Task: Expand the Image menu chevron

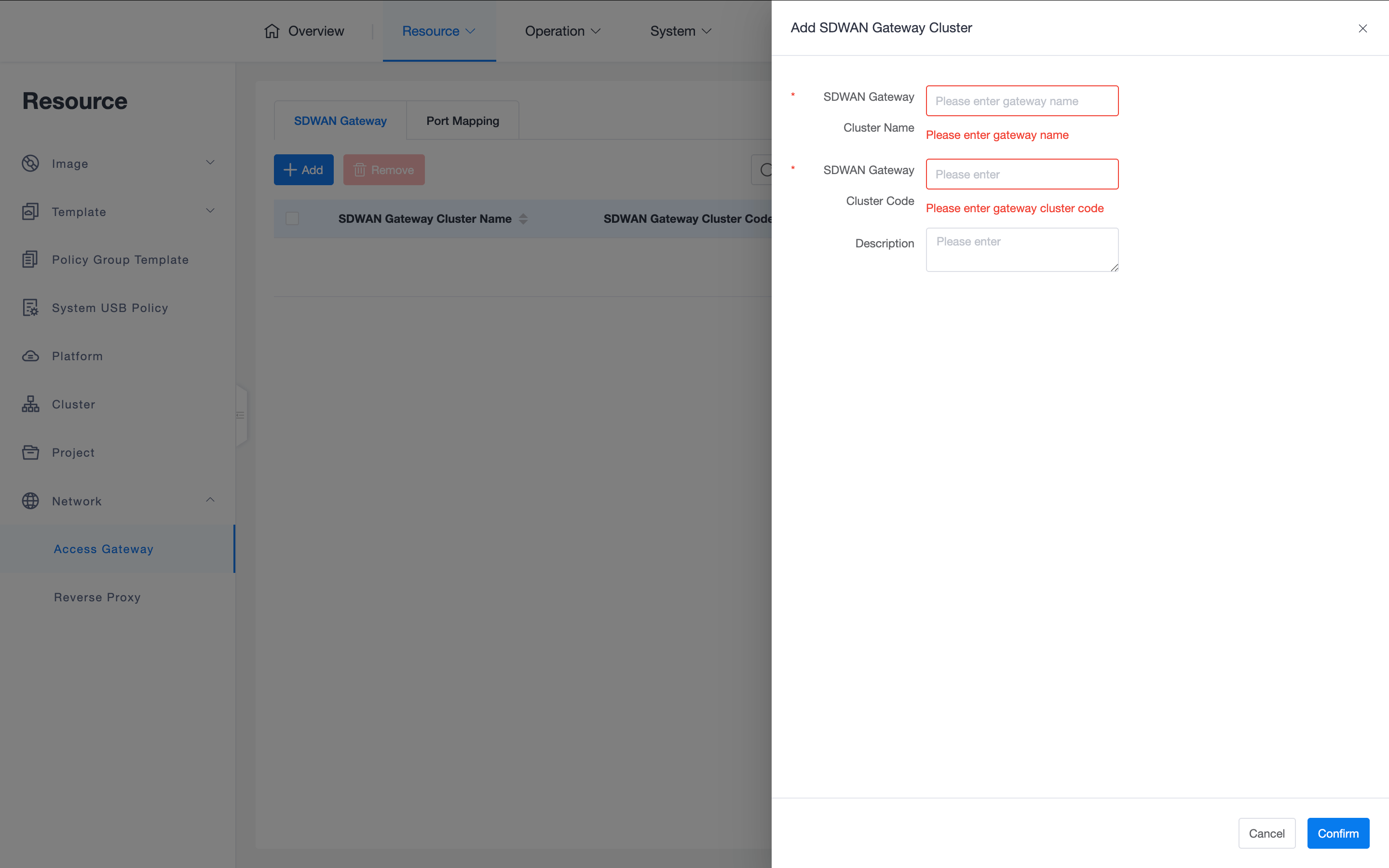Action: pyautogui.click(x=210, y=163)
